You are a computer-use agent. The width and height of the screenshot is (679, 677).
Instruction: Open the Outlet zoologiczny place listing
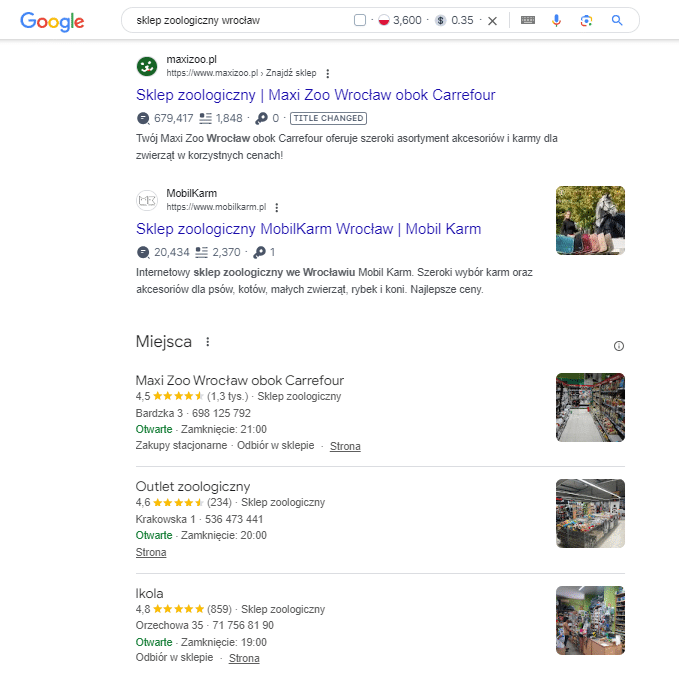click(x=193, y=486)
